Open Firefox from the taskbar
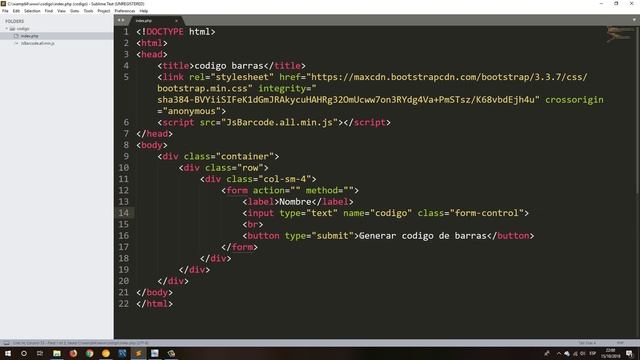 [x=73, y=353]
